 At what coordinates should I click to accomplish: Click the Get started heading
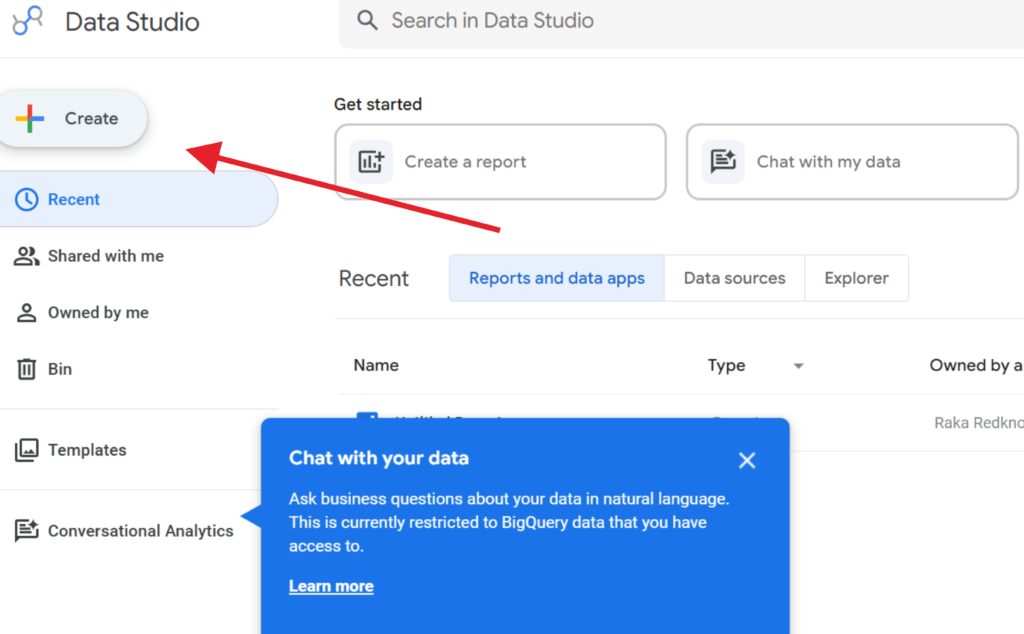[378, 104]
